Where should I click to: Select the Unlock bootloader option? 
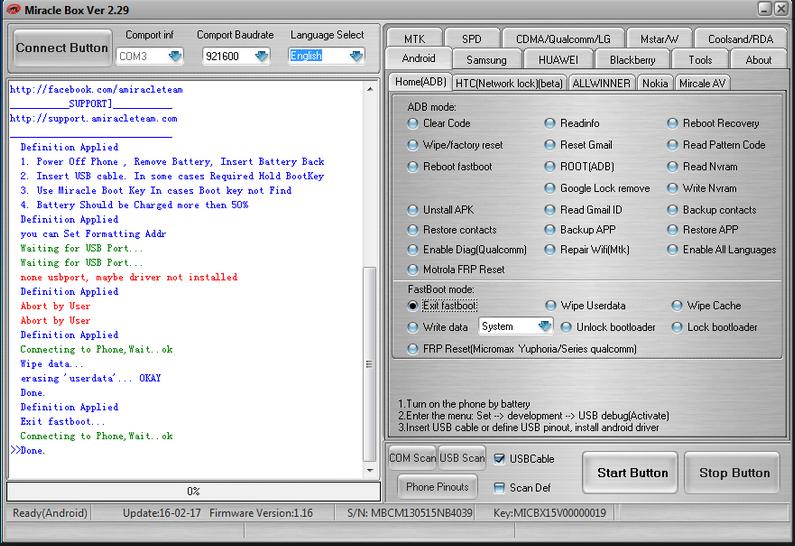click(x=608, y=327)
